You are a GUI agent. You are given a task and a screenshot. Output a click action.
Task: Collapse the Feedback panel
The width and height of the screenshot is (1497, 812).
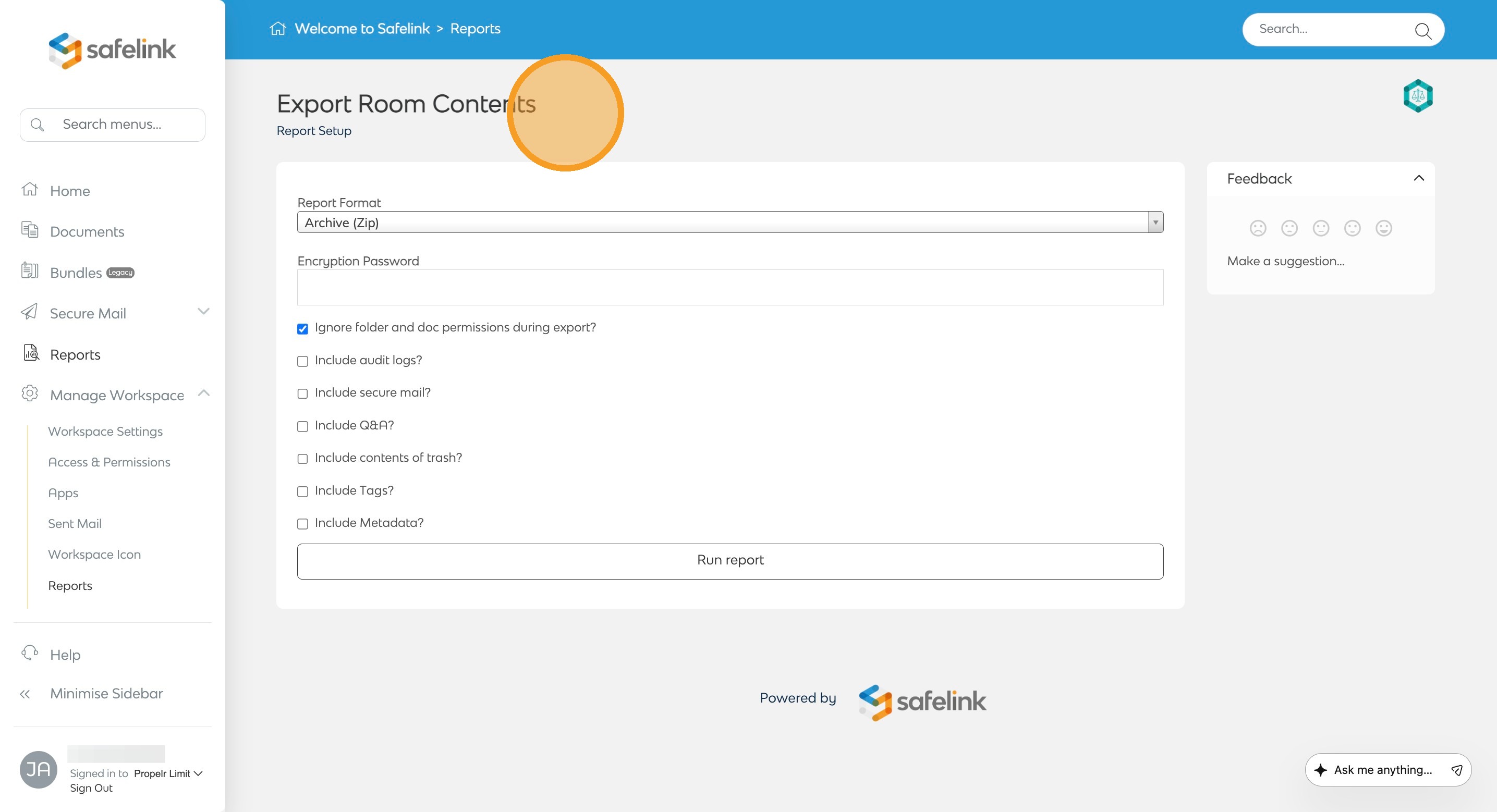click(x=1419, y=178)
